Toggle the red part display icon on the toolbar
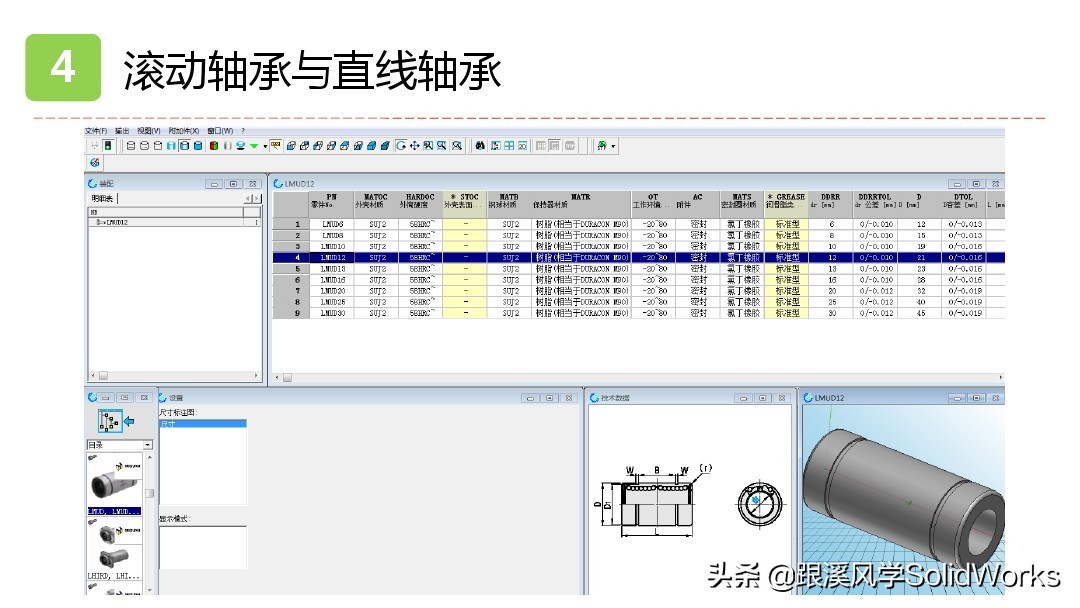This screenshot has height=608, width=1080. click(215, 146)
